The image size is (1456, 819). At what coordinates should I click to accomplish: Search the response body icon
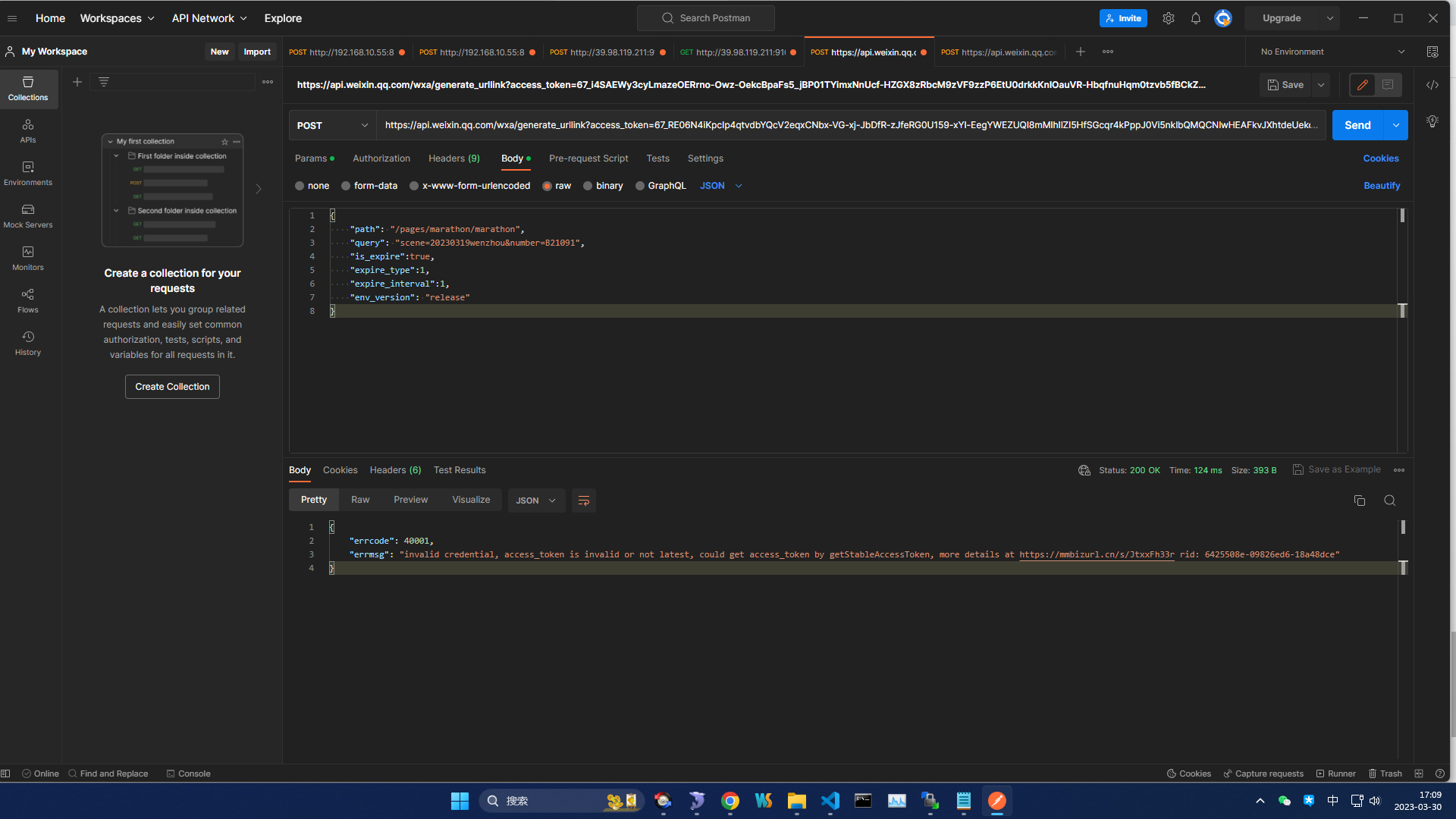[1389, 500]
